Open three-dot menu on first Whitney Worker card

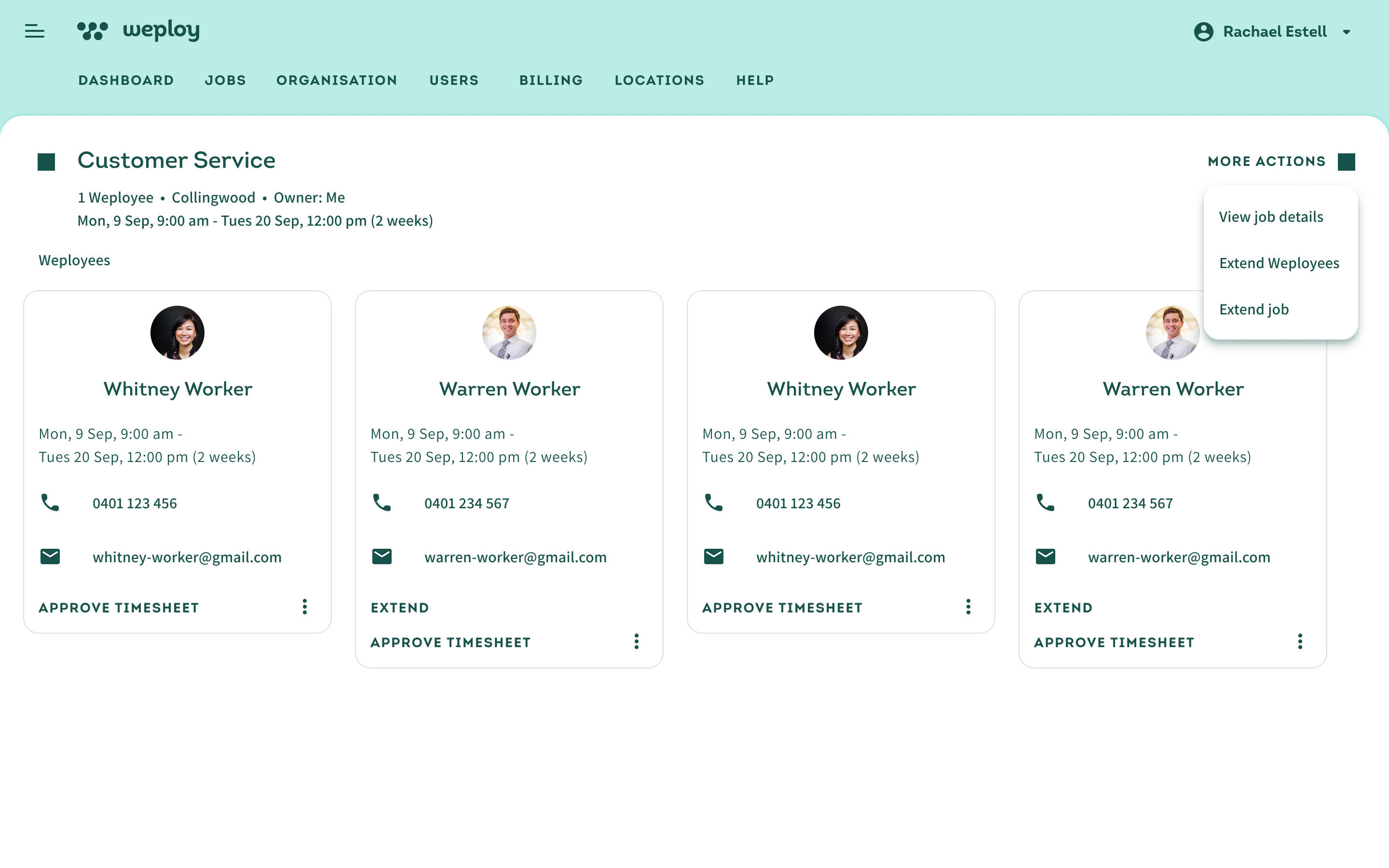tap(305, 607)
